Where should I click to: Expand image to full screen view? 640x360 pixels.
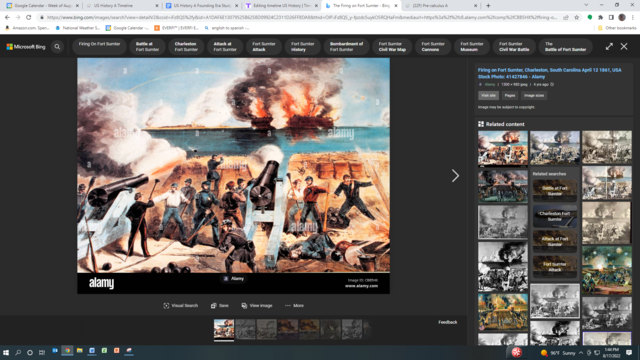(x=609, y=47)
